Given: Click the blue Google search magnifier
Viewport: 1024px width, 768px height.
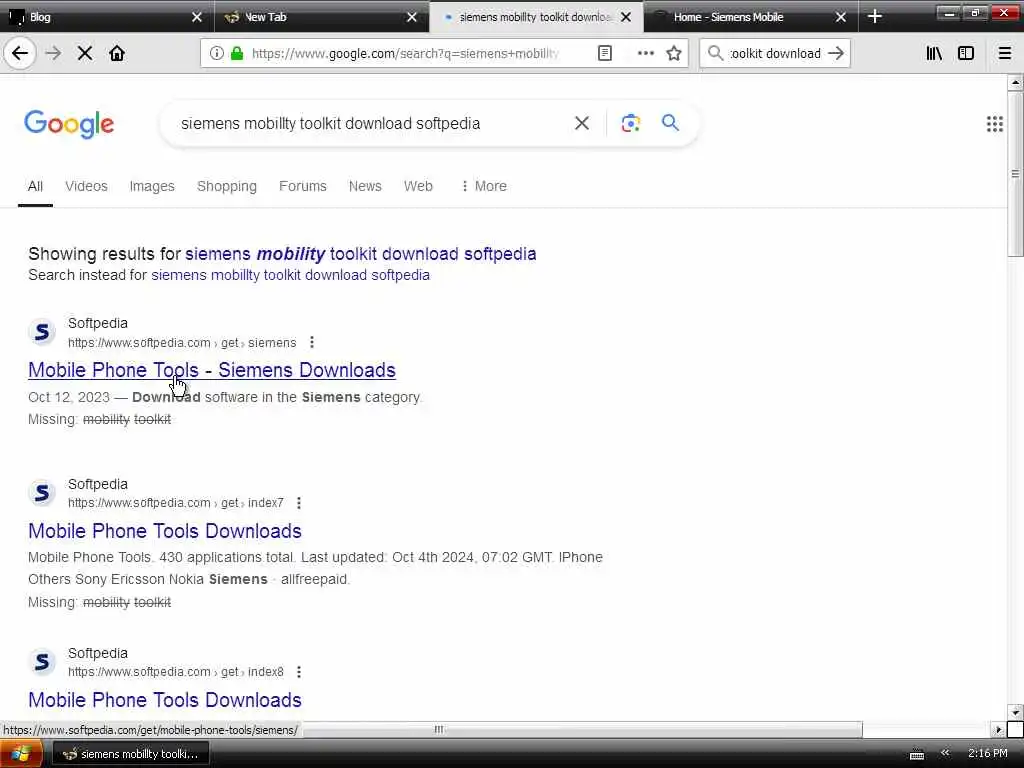Looking at the screenshot, I should coord(671,123).
